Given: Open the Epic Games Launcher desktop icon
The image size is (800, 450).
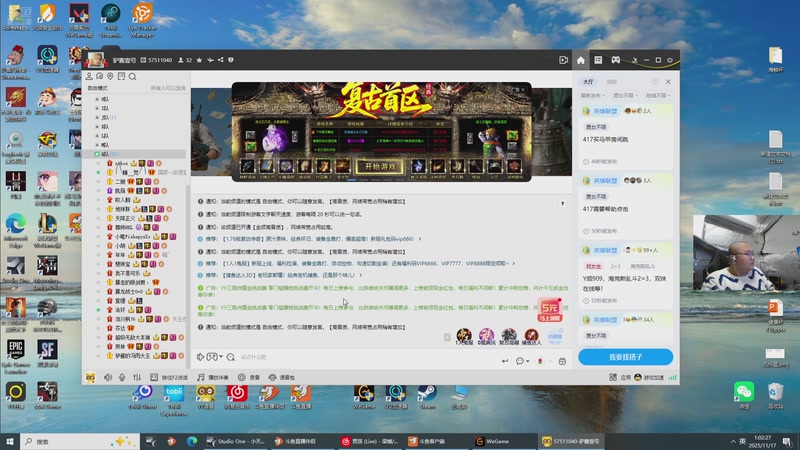Looking at the screenshot, I should (15, 356).
